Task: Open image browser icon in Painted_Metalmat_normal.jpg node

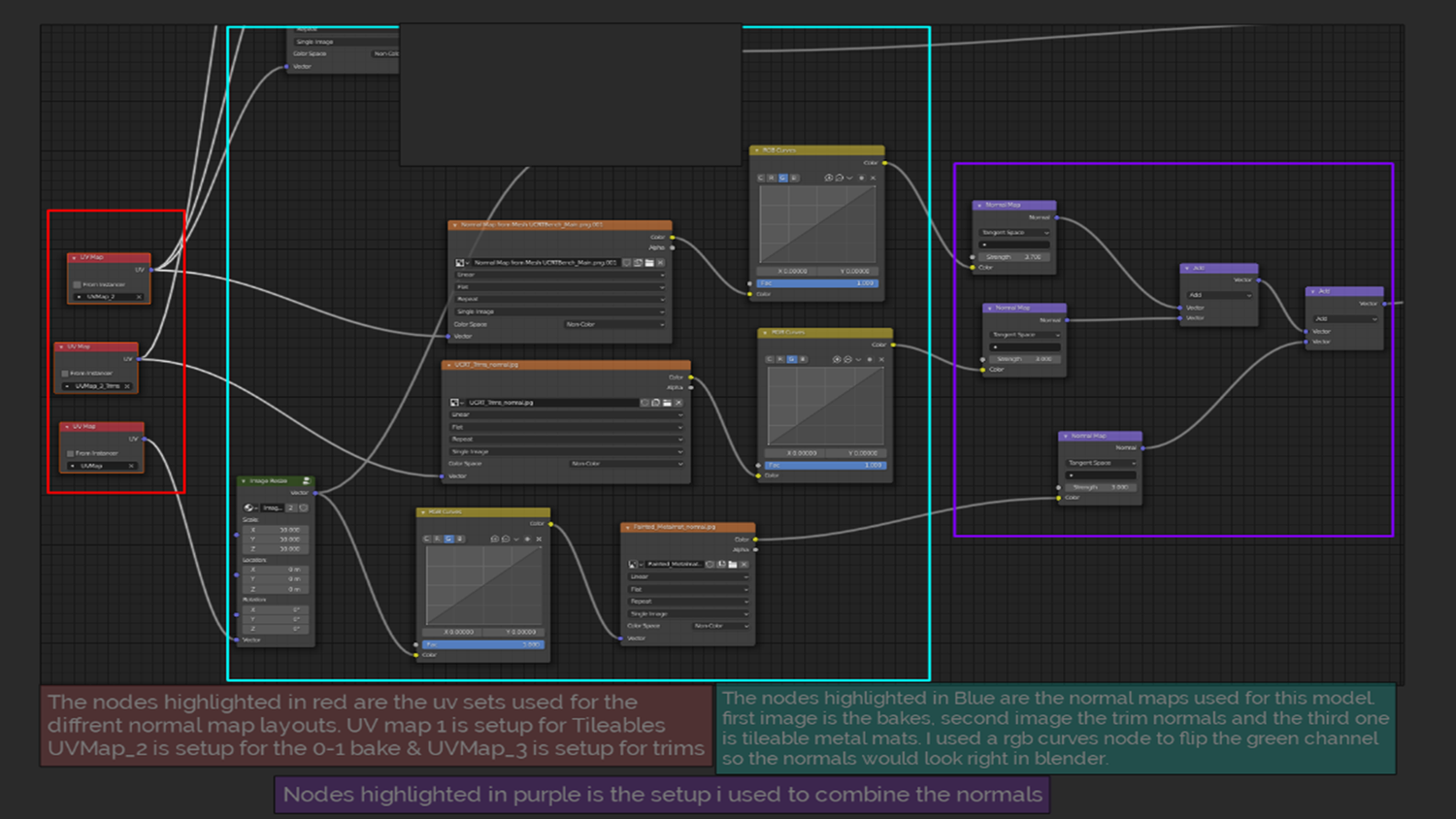Action: tap(635, 564)
